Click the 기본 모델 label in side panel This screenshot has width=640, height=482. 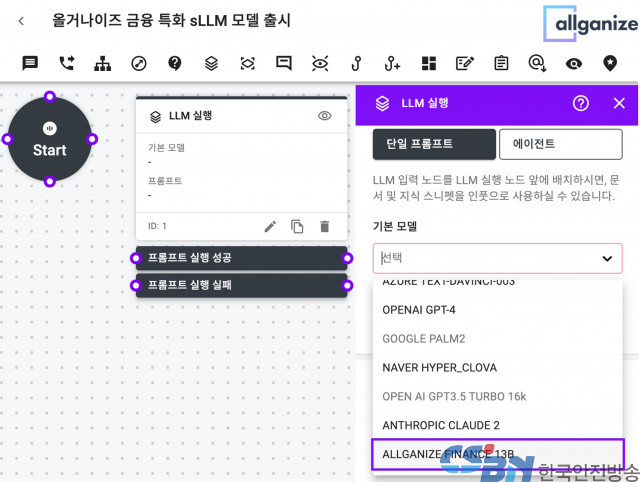(395, 226)
